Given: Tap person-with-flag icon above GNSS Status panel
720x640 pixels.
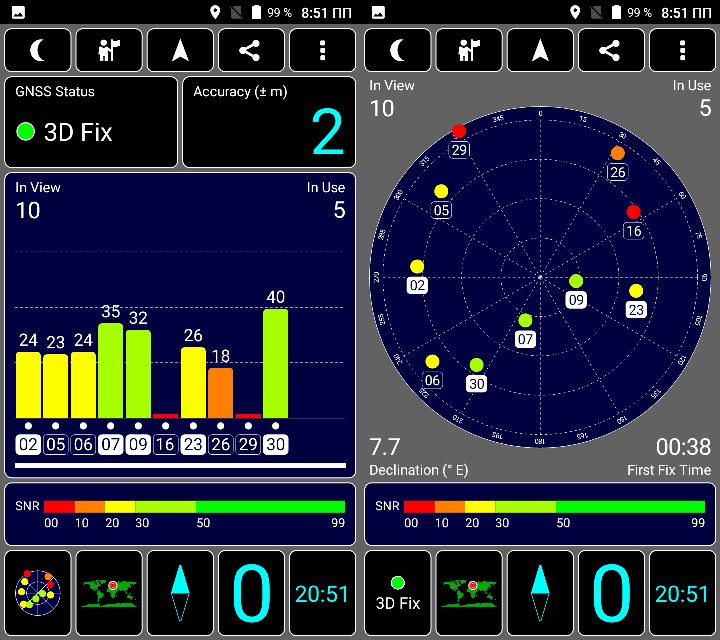Looking at the screenshot, I should pyautogui.click(x=109, y=50).
